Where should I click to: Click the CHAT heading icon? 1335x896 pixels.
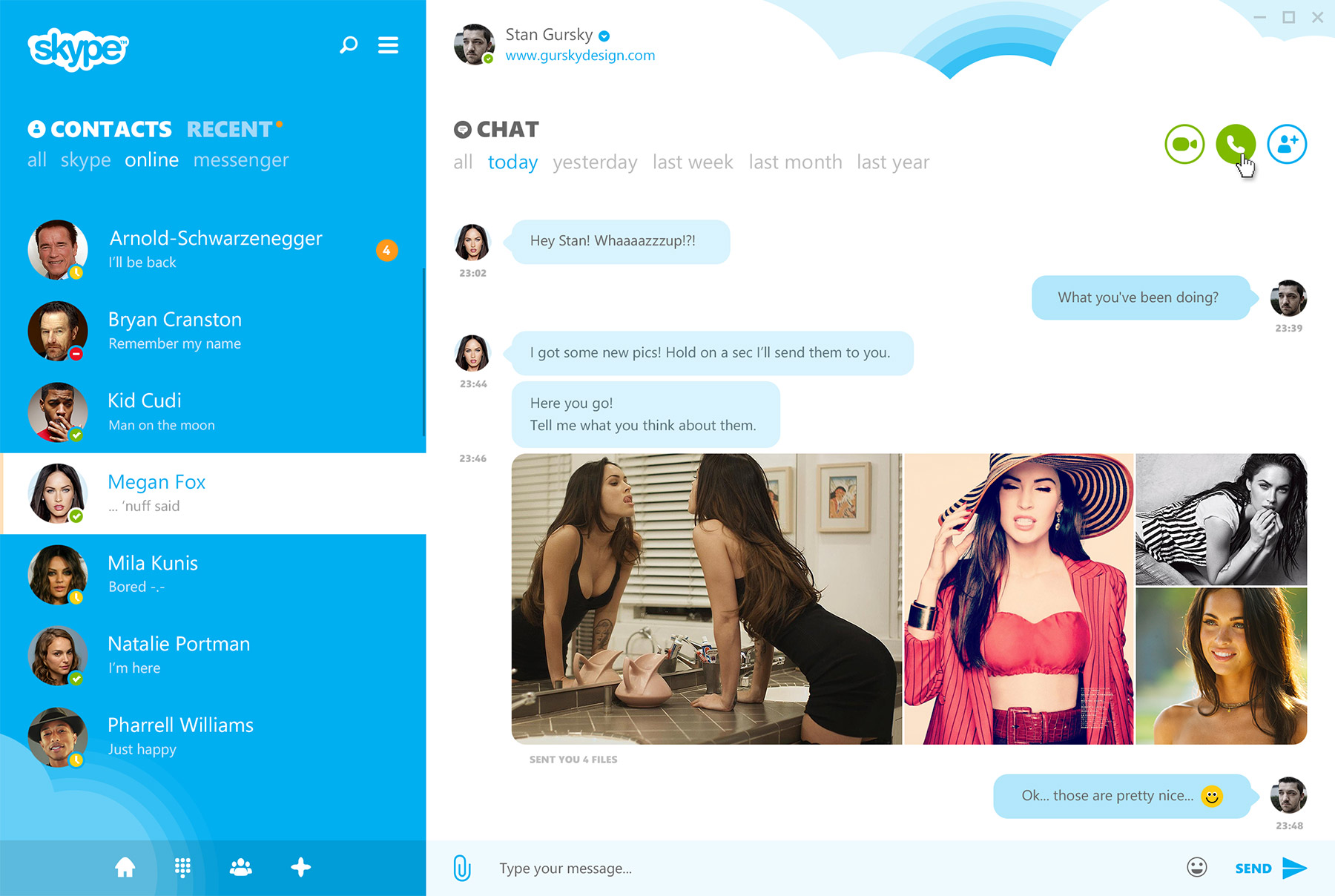463,130
